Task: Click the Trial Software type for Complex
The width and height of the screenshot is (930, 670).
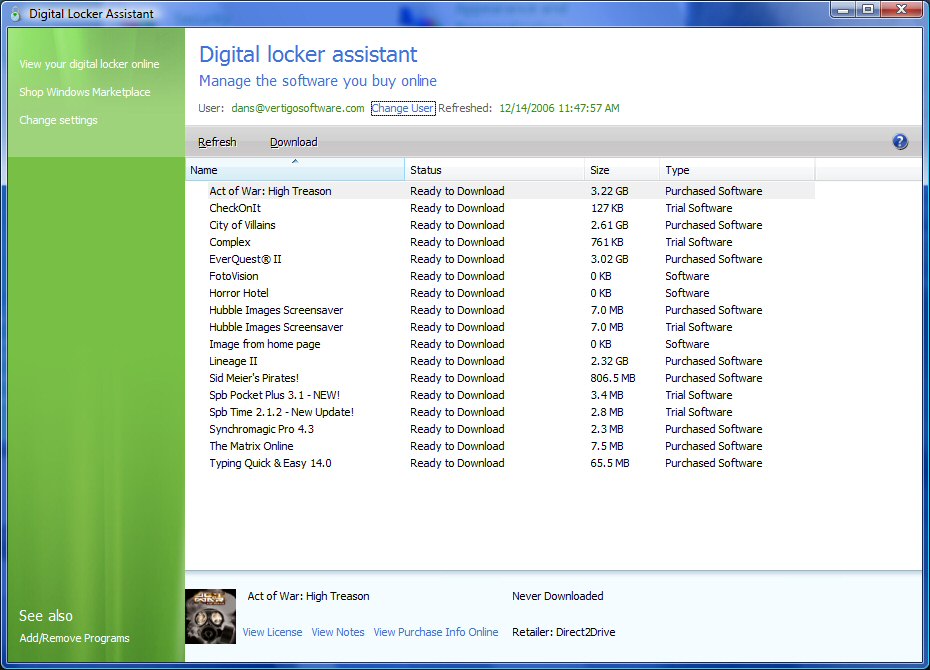Action: 699,243
